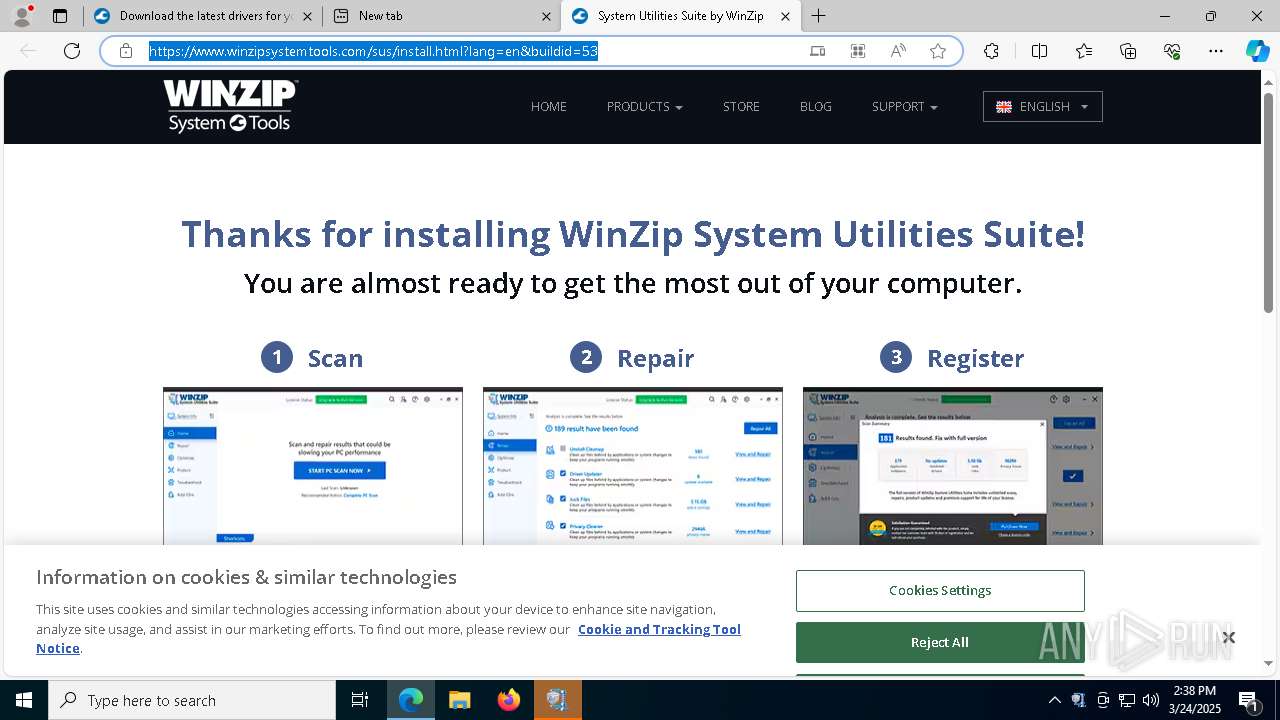Open the Collections icon
The image size is (1280, 720).
pos(1128,51)
